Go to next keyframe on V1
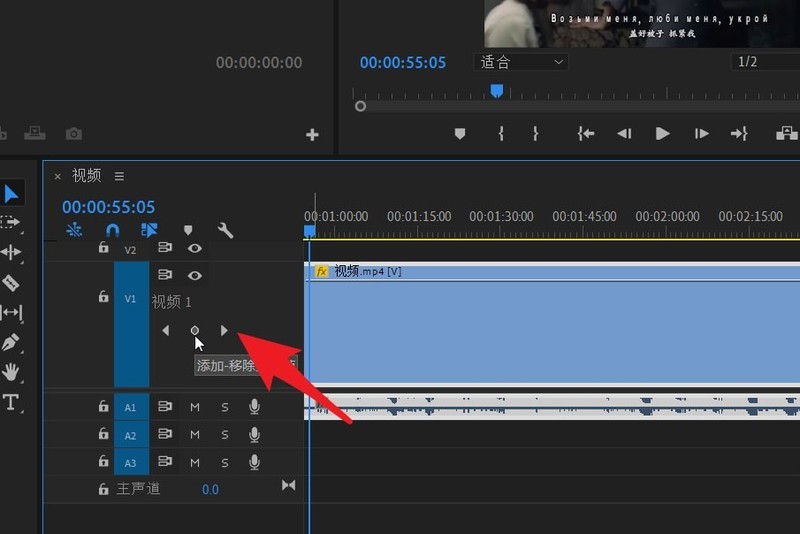800x534 pixels. coord(224,330)
